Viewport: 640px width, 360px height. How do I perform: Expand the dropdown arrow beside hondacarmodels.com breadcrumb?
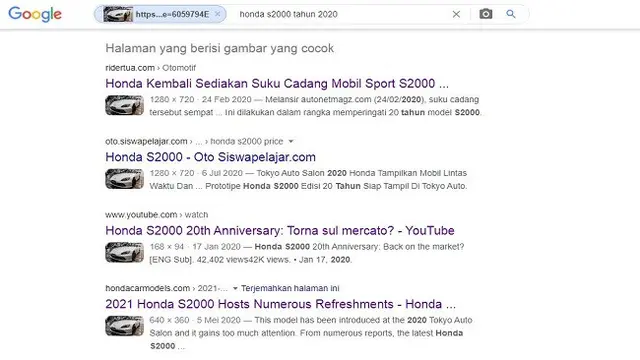tap(235, 288)
